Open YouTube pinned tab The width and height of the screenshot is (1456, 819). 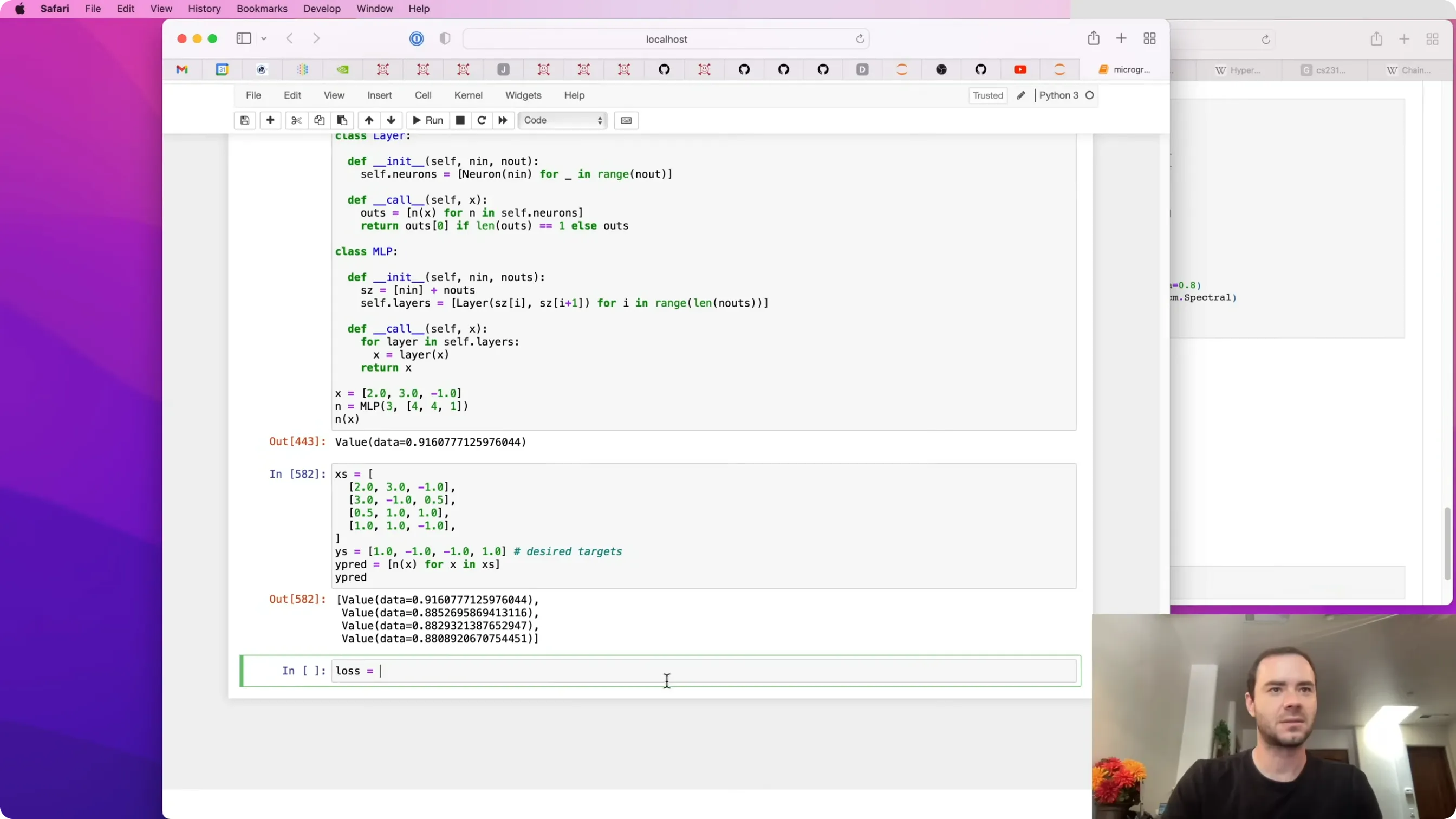1020,69
